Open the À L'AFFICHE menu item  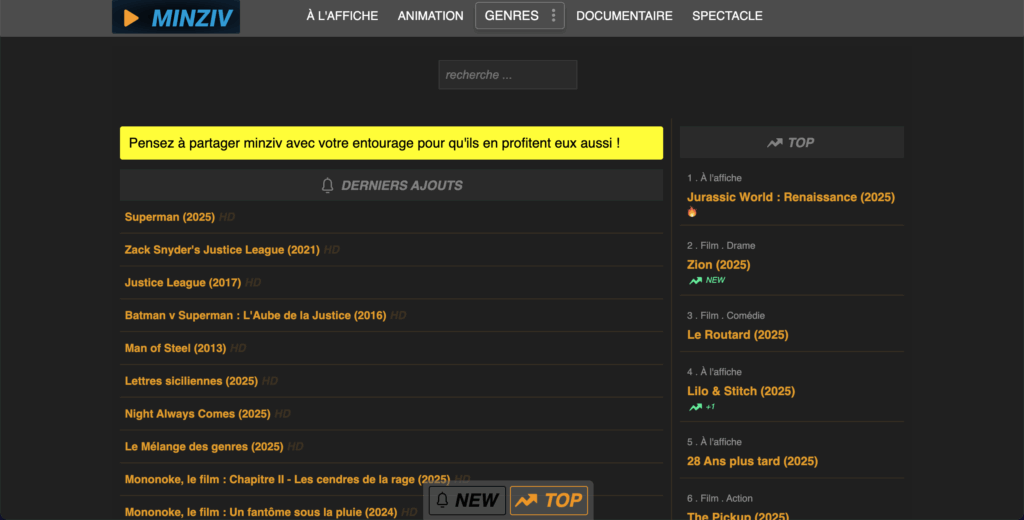(x=342, y=16)
